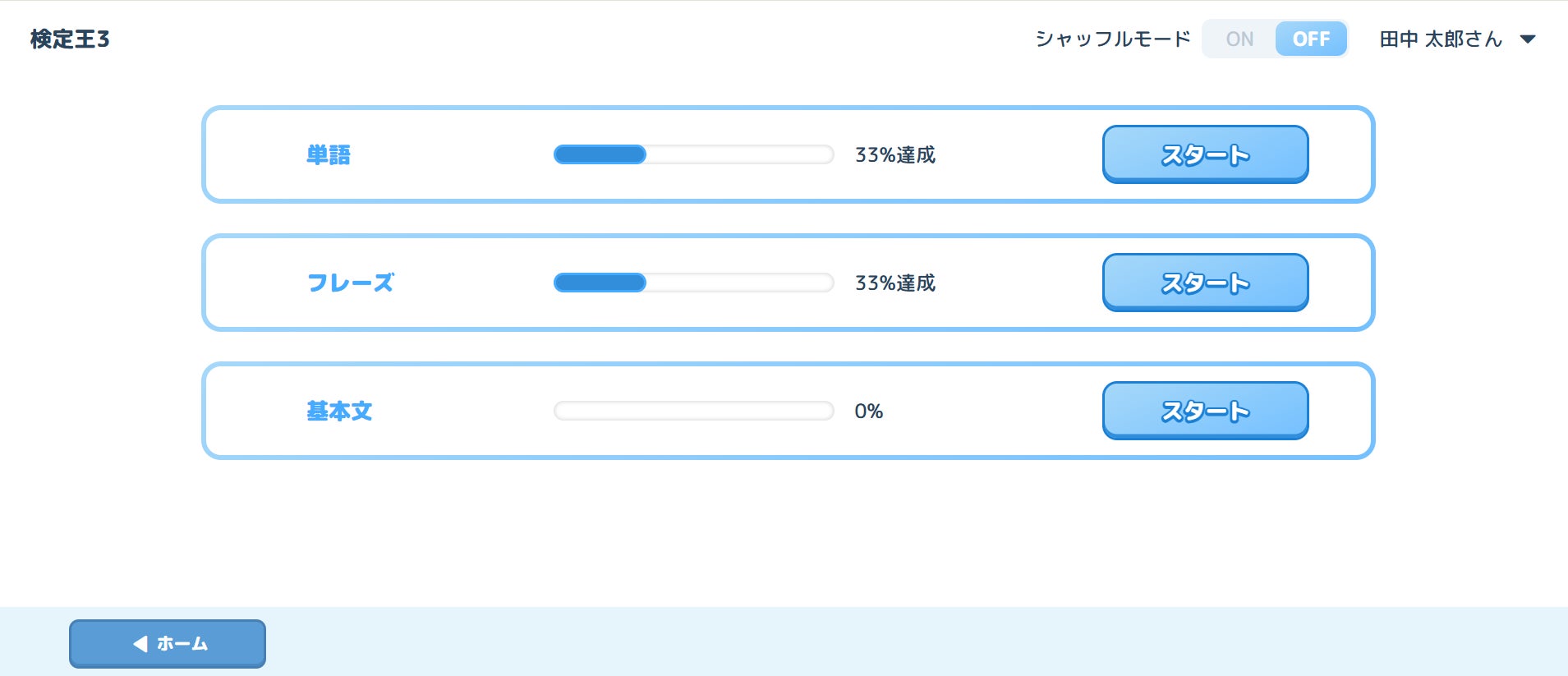Click the フレーズ 33%達成 text
This screenshot has height=676, width=1568.
point(895,283)
